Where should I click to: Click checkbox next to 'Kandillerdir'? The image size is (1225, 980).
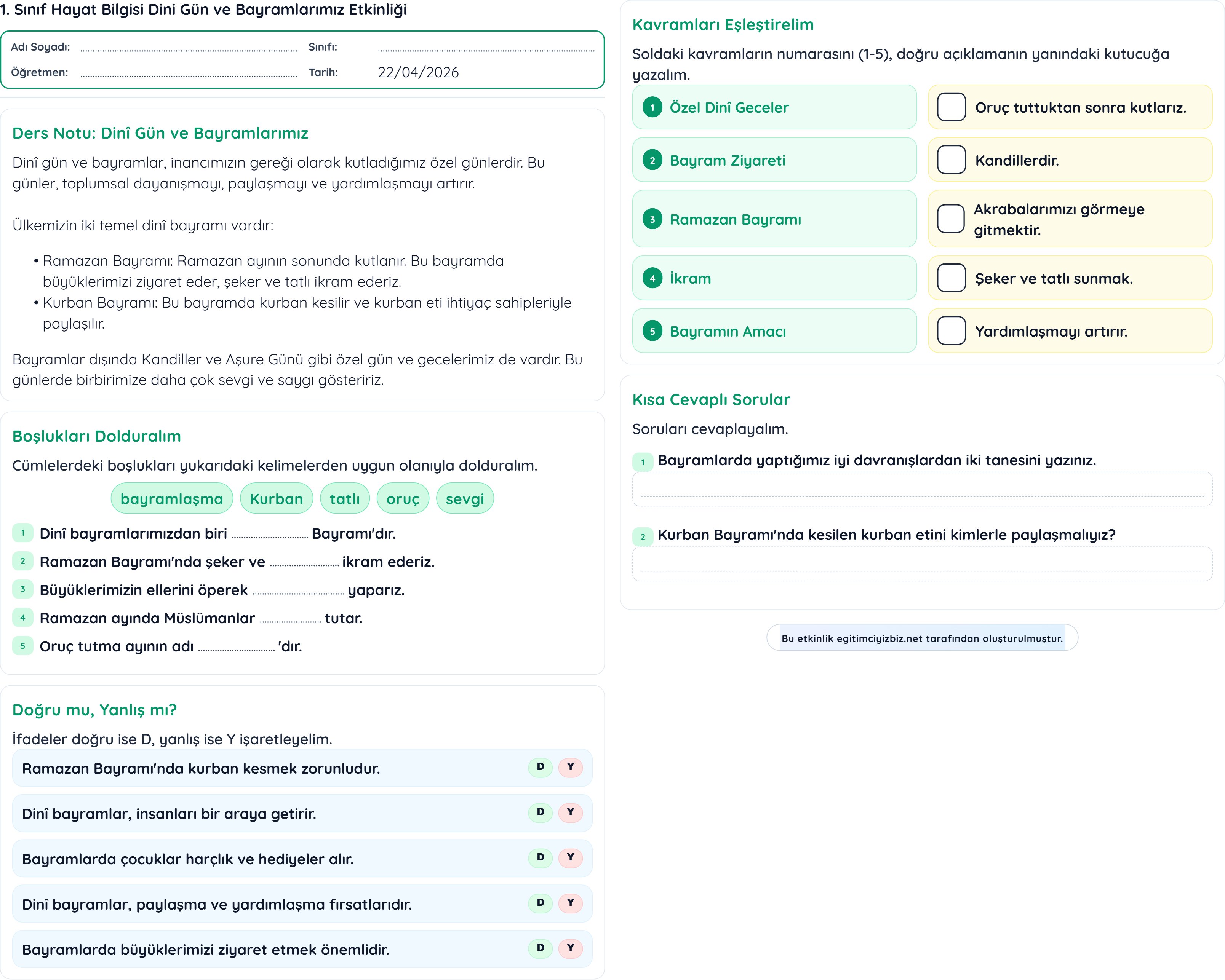click(x=951, y=160)
